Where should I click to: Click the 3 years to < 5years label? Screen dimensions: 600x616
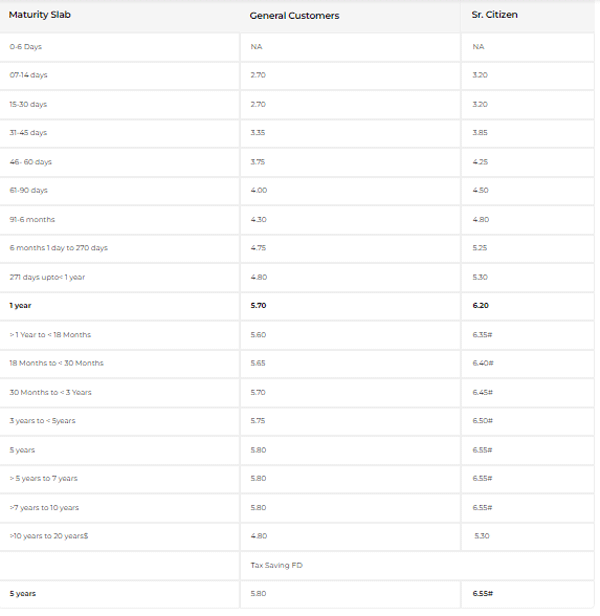[x=42, y=421]
